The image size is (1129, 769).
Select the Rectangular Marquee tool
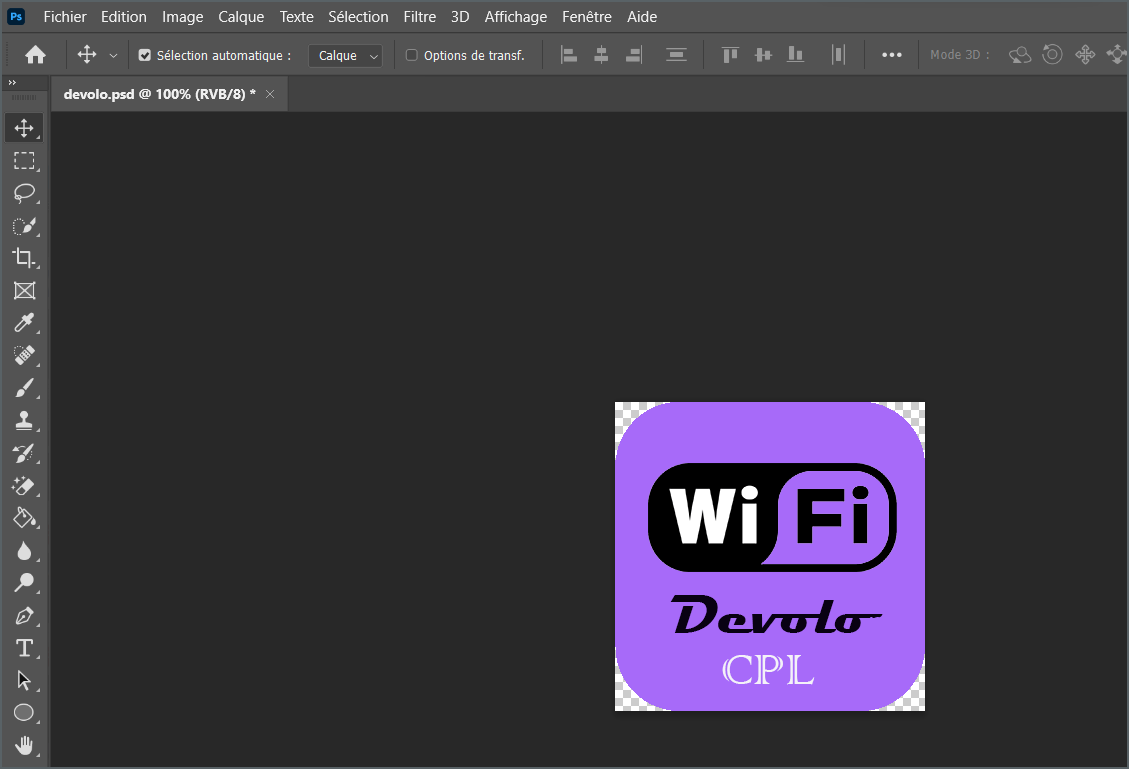click(x=24, y=161)
